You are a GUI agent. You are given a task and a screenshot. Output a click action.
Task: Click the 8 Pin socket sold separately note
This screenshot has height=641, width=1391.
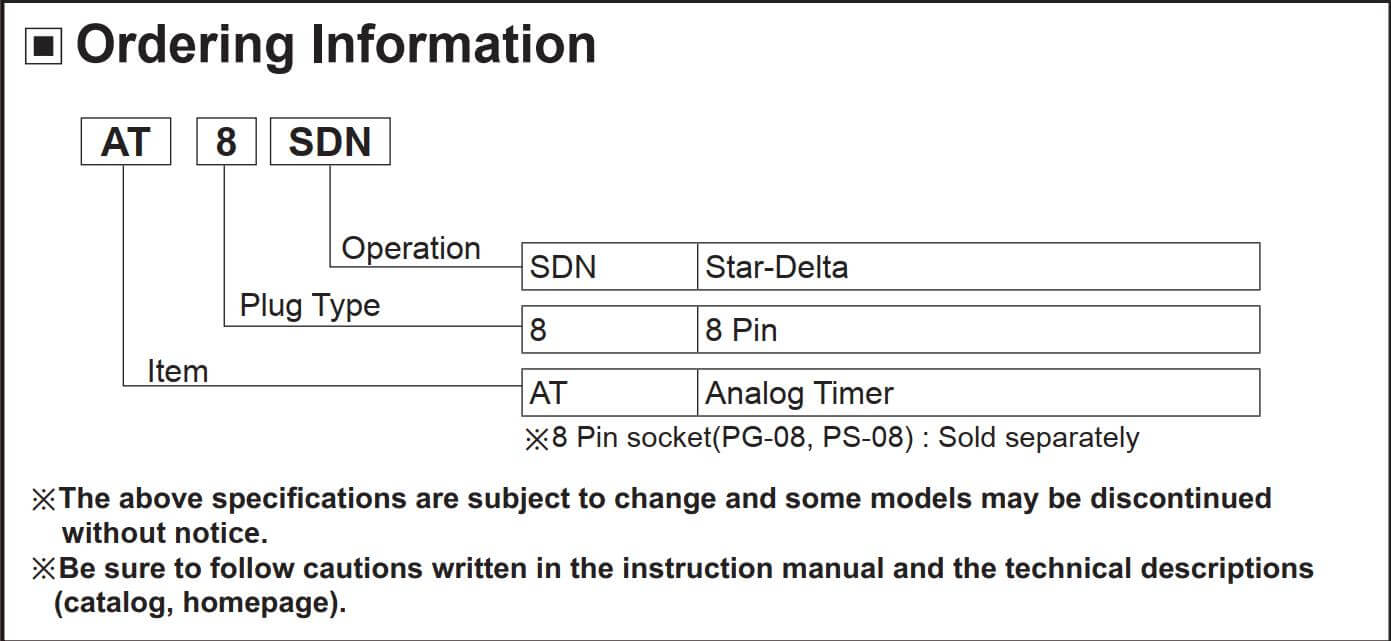tap(832, 438)
